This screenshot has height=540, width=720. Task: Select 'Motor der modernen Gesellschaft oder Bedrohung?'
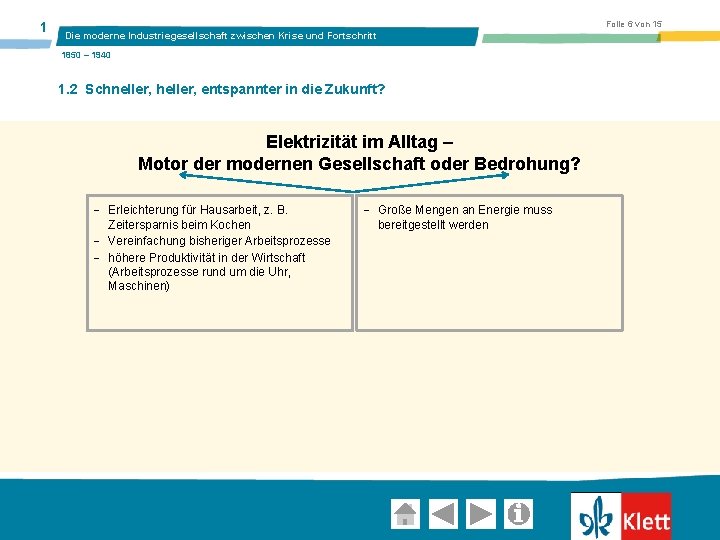click(359, 163)
